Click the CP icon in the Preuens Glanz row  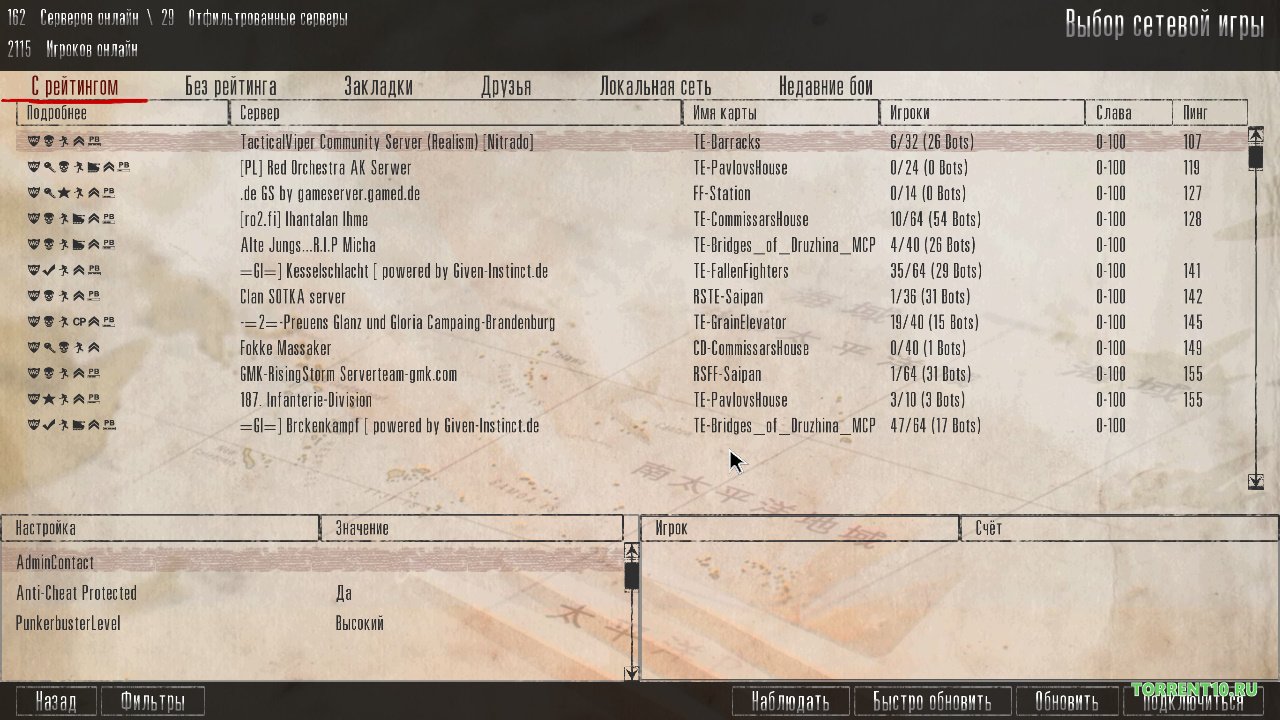click(x=79, y=323)
